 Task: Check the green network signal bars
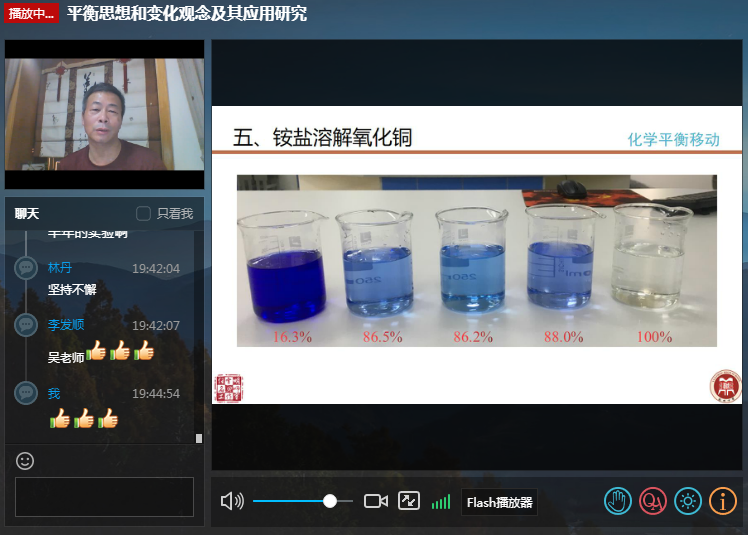click(440, 502)
